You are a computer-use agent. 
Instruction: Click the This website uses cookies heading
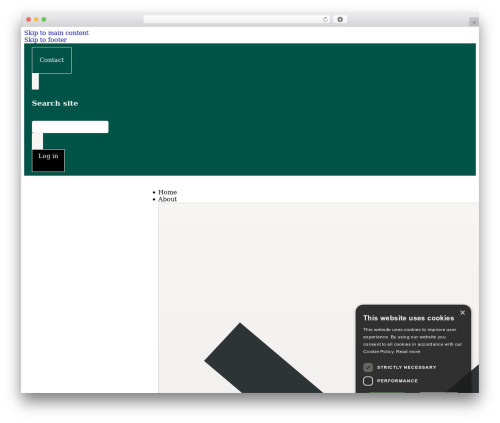tap(409, 318)
